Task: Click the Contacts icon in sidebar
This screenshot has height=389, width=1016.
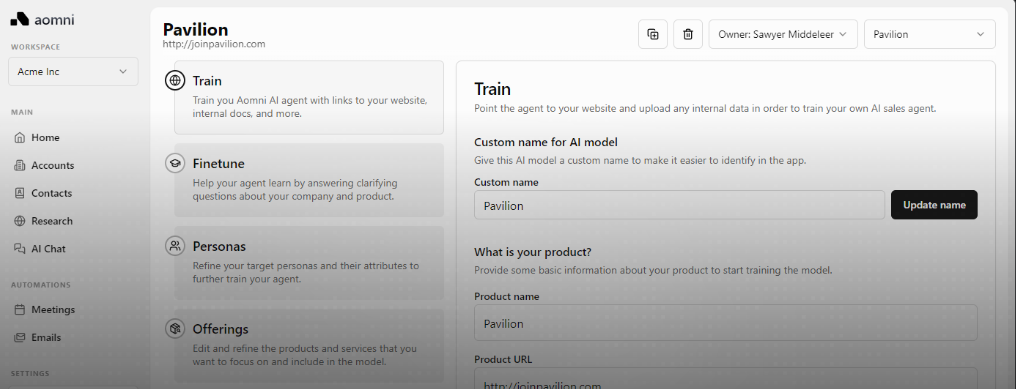Action: pyautogui.click(x=19, y=193)
